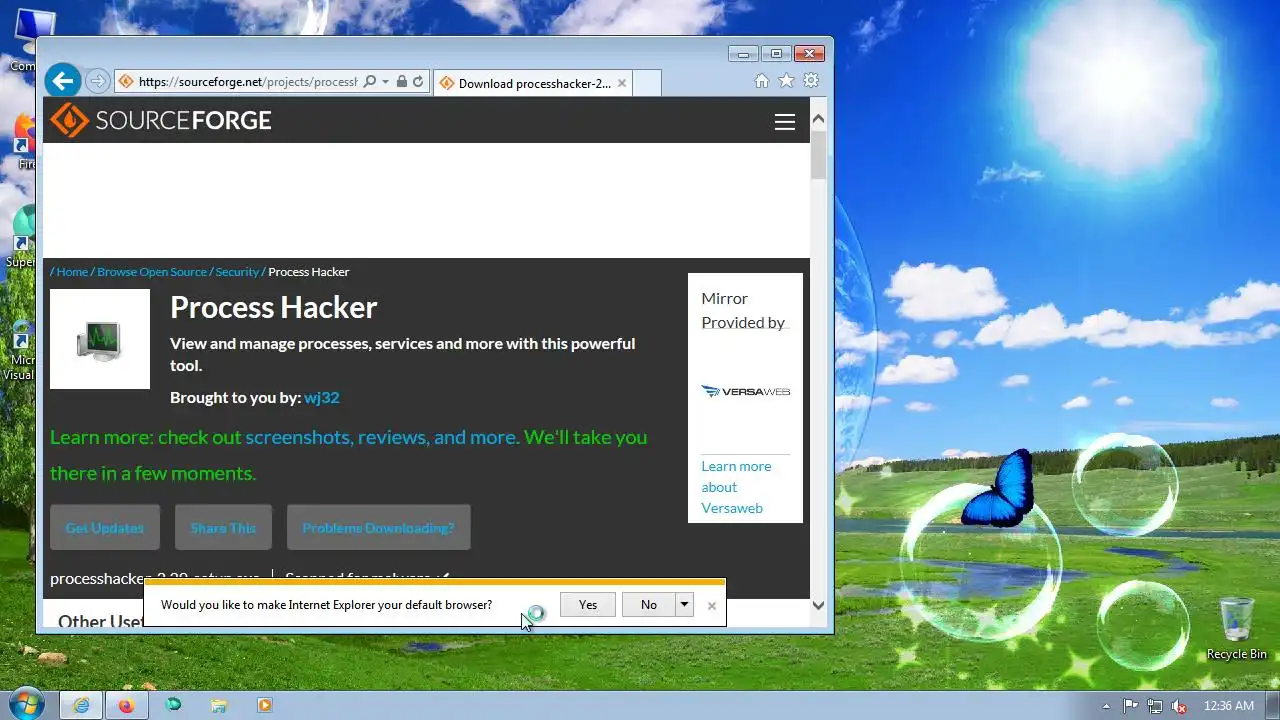Click the 12:36 AM taskbar clock
The image size is (1280, 720).
1229,706
